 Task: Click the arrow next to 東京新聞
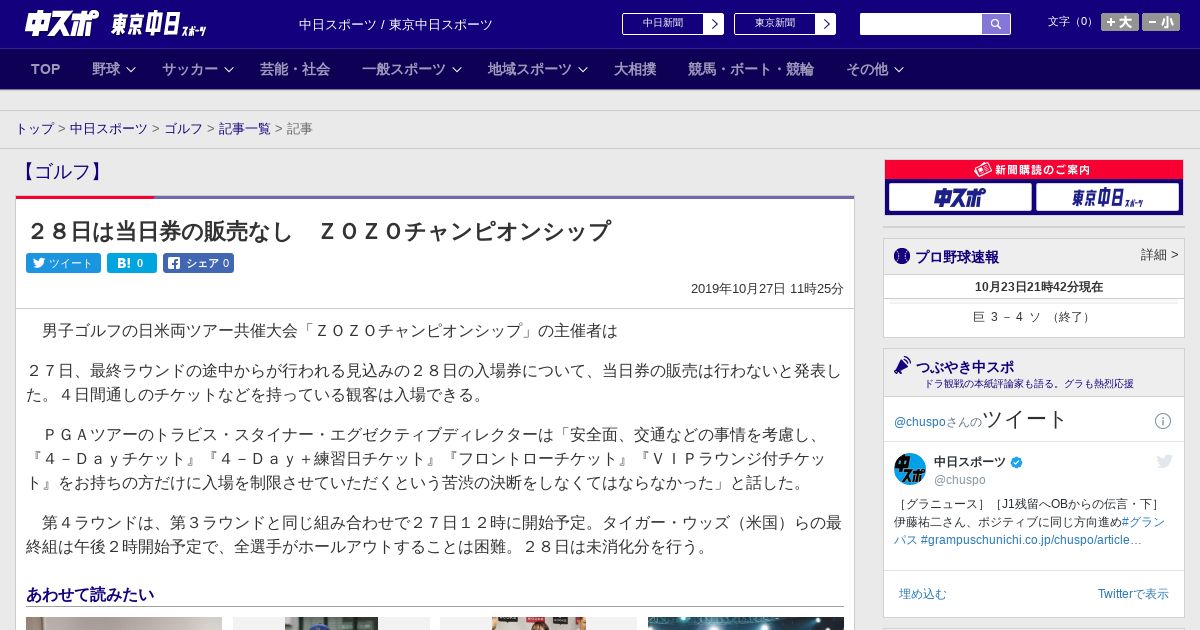tap(825, 24)
